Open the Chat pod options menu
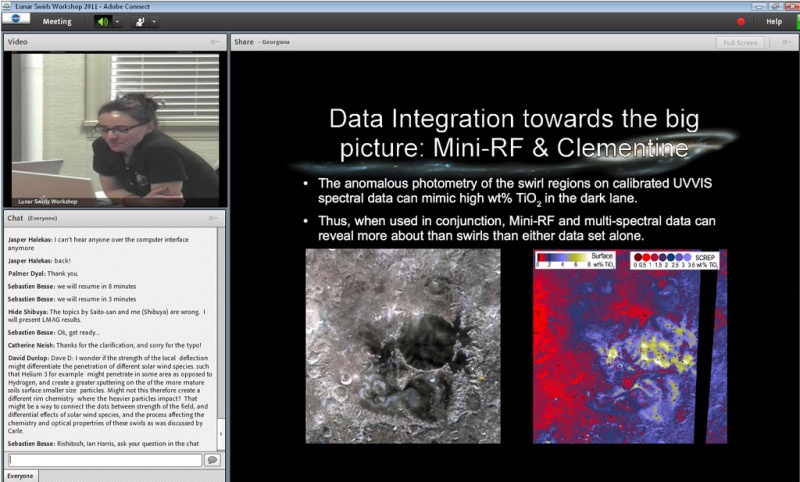 (214, 218)
